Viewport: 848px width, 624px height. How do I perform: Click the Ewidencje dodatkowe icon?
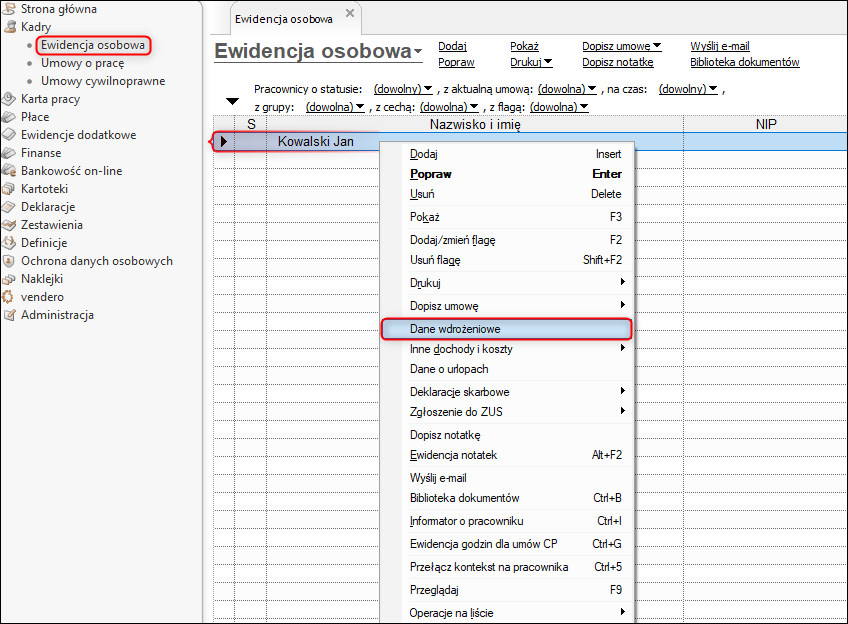(9, 135)
